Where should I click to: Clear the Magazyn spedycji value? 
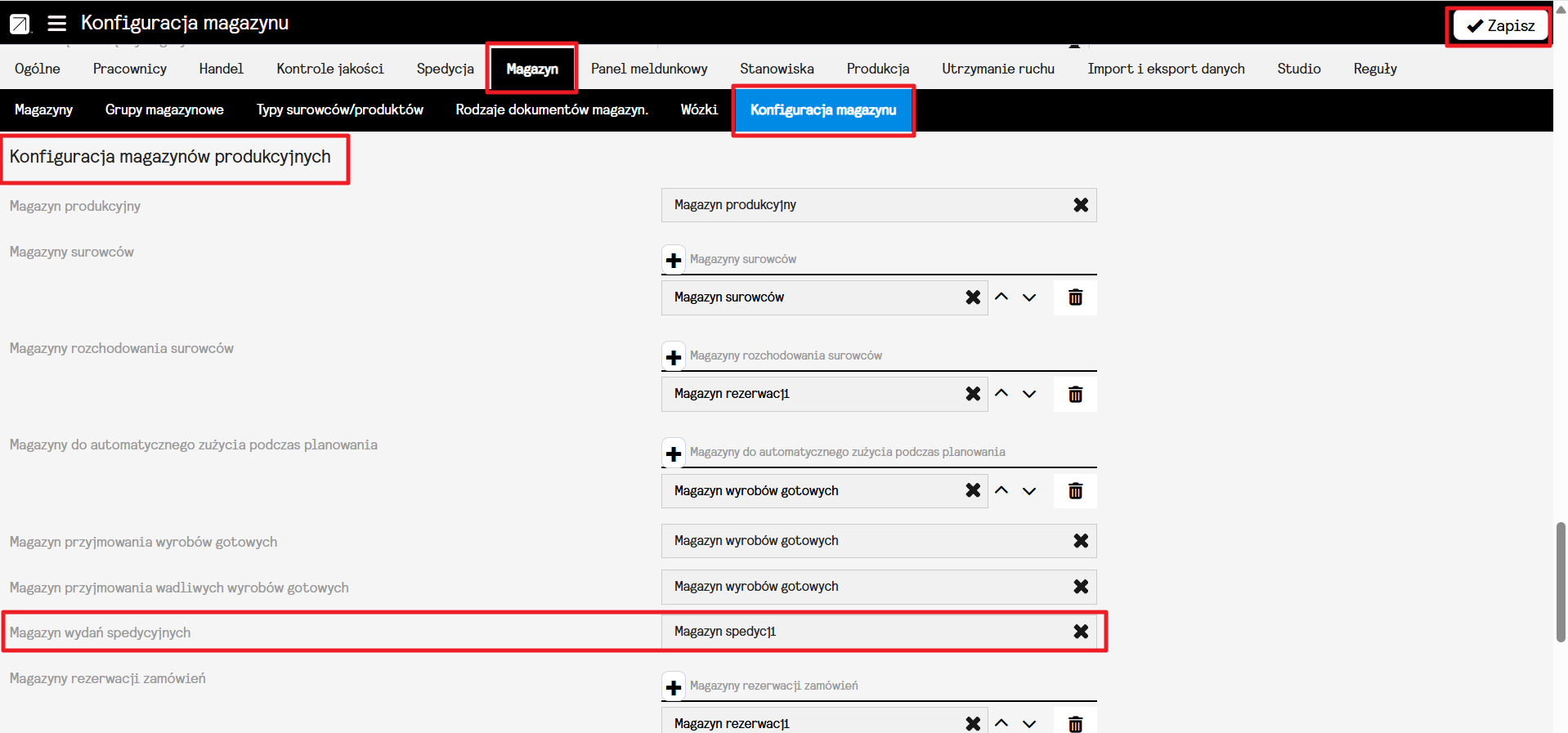click(1081, 632)
